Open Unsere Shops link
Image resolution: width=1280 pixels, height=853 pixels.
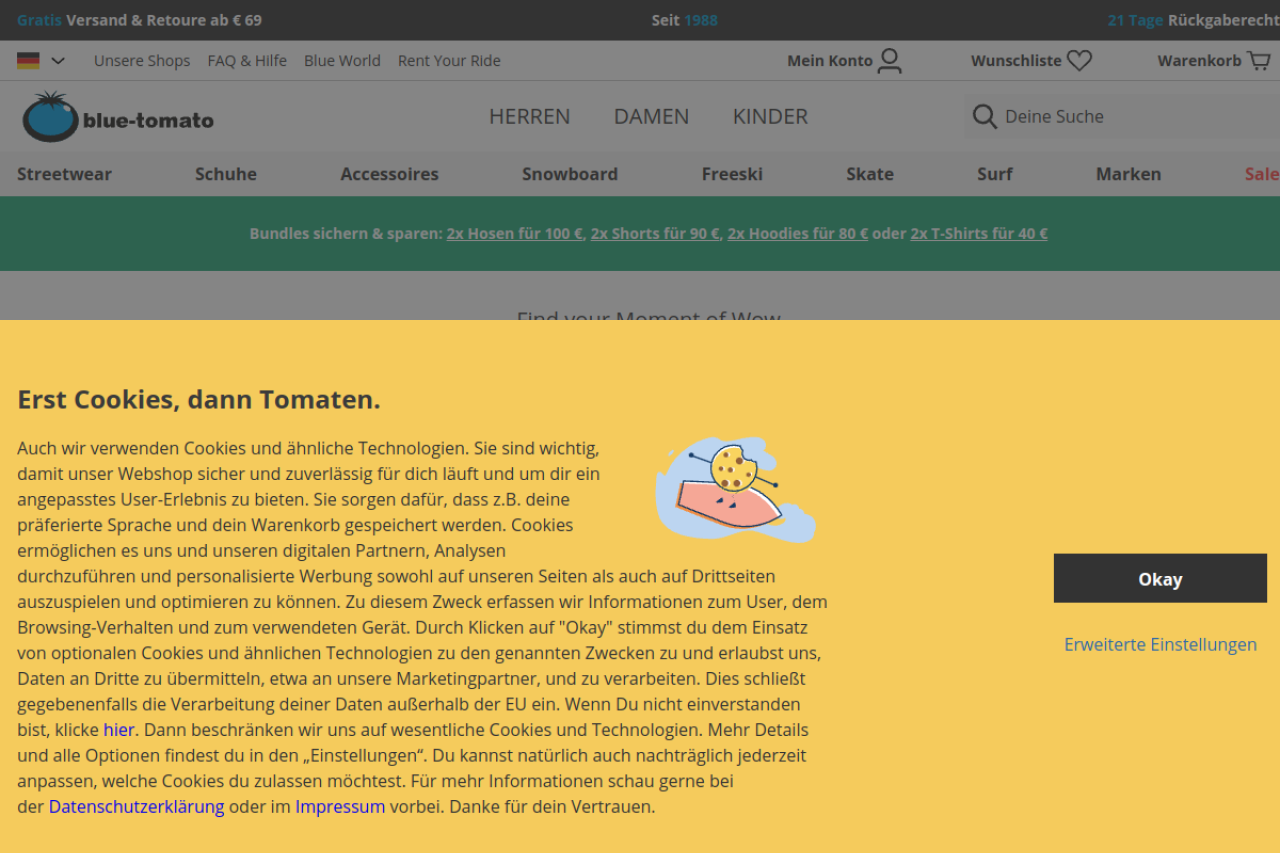pos(142,61)
